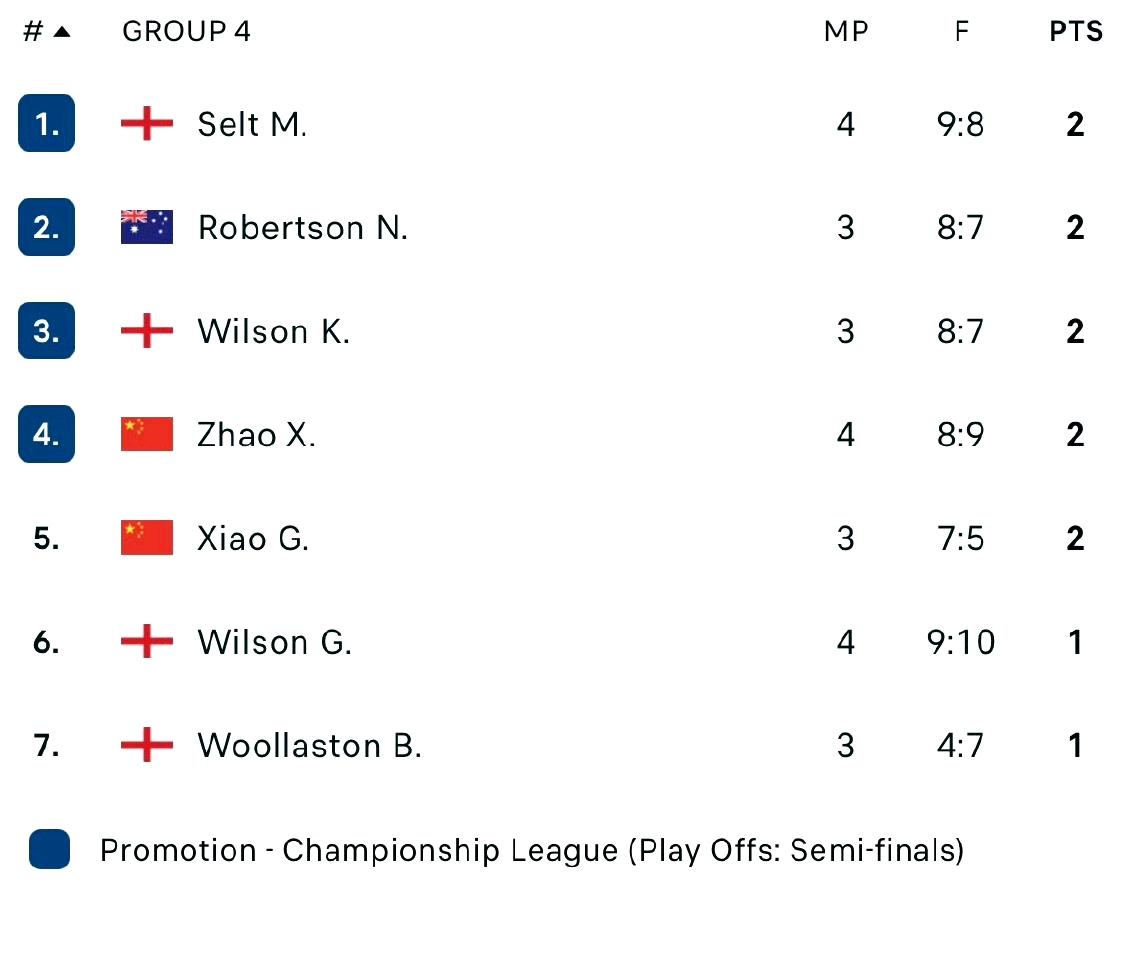Sort standings by PTS column
Image resolution: width=1122 pixels, height=960 pixels.
[x=1075, y=32]
